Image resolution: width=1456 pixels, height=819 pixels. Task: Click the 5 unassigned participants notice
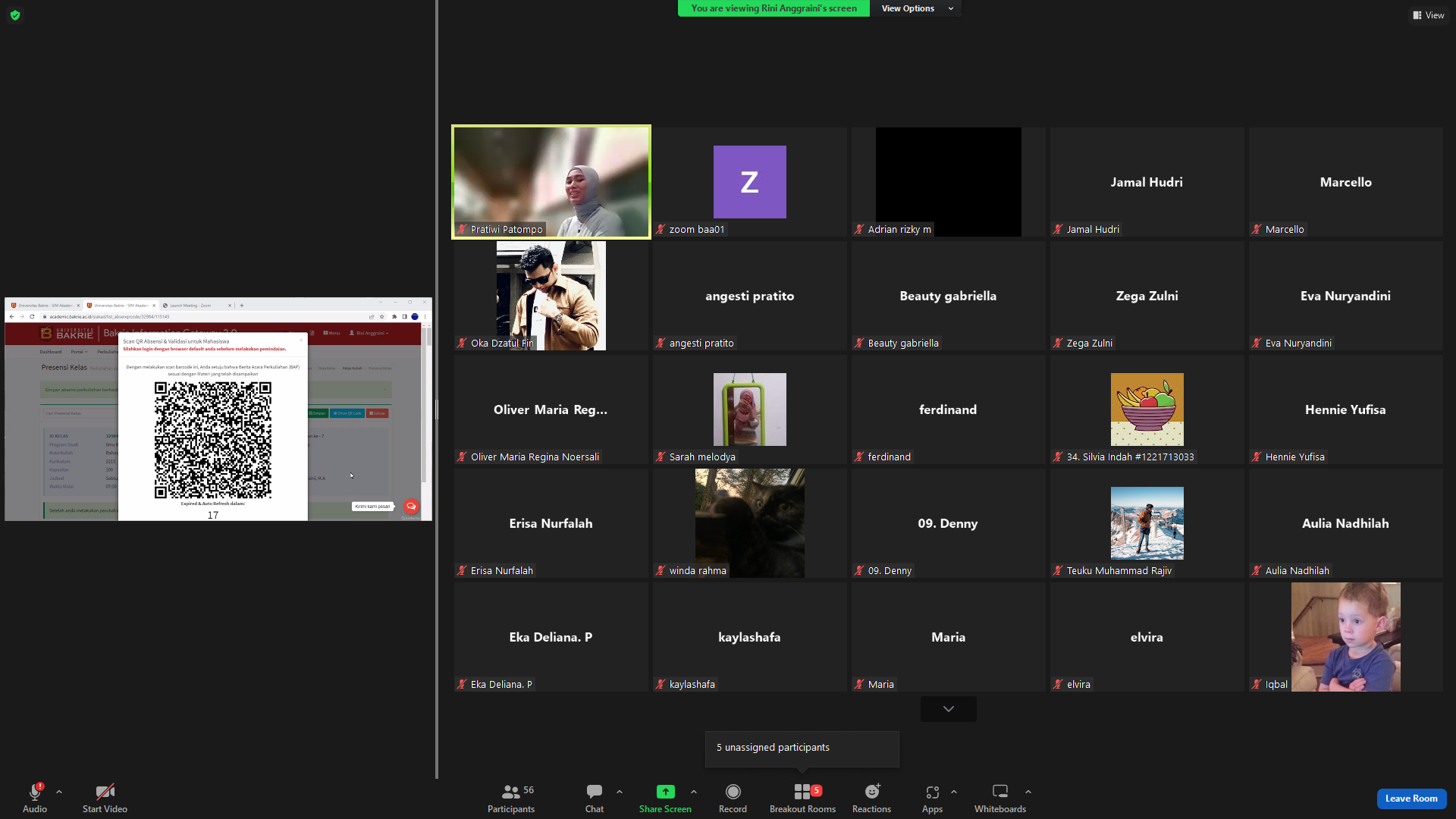[802, 748]
